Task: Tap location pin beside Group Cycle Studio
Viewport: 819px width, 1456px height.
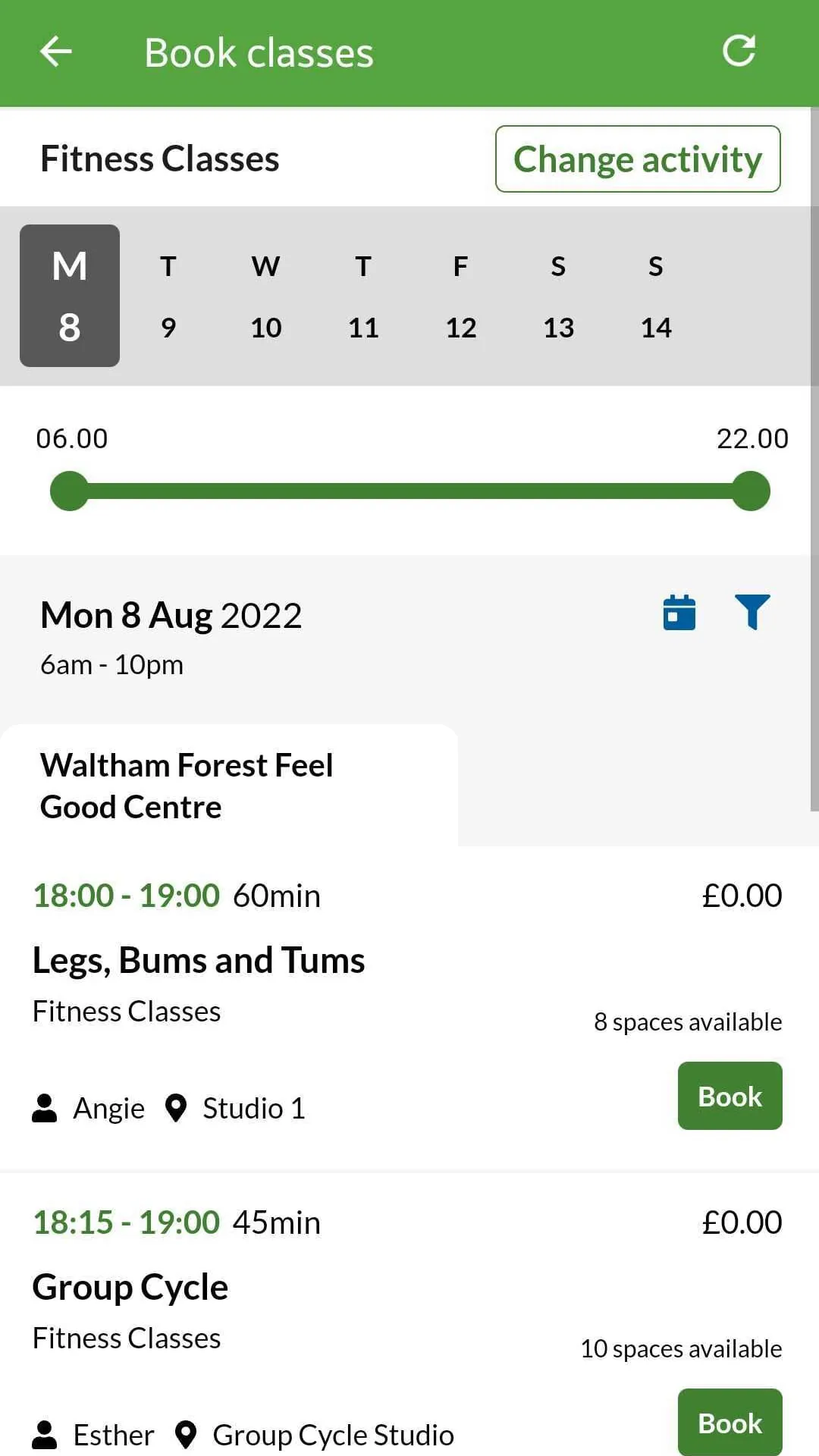Action: pyautogui.click(x=186, y=1435)
